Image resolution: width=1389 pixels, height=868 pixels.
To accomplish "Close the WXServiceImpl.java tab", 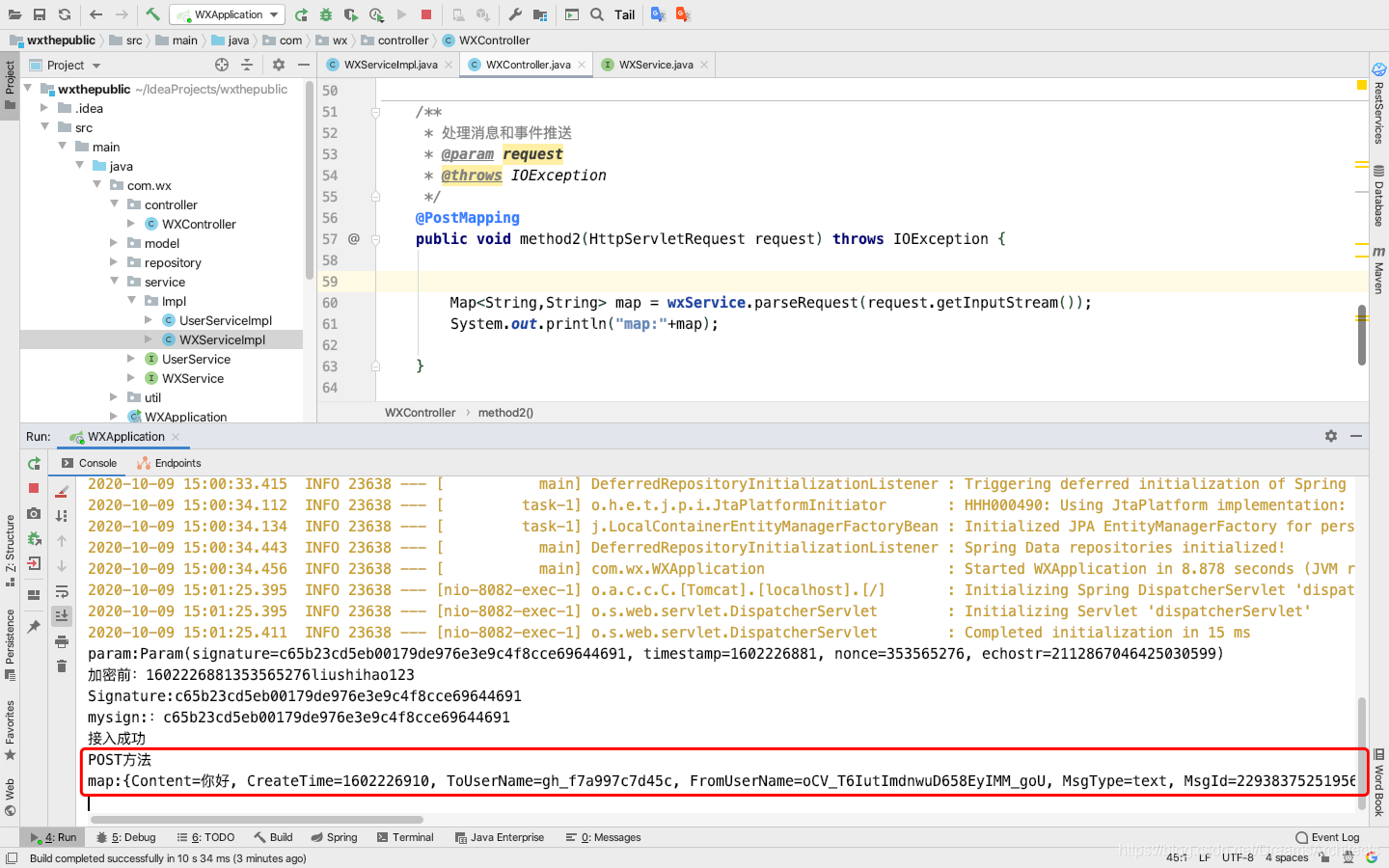I will click(449, 65).
